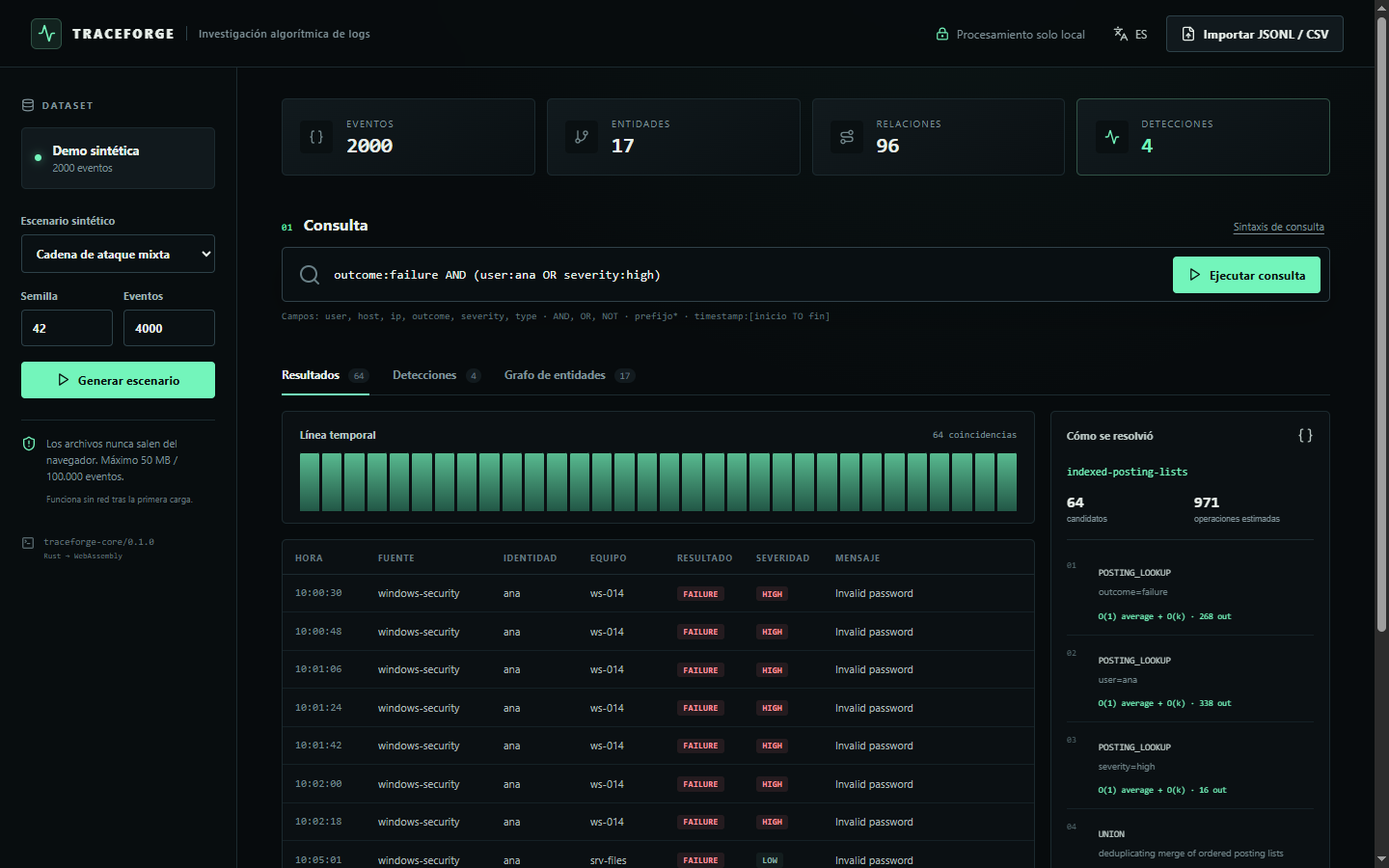This screenshot has width=1389, height=868.
Task: Open the Sintaxis de consulta link
Action: 1278,227
